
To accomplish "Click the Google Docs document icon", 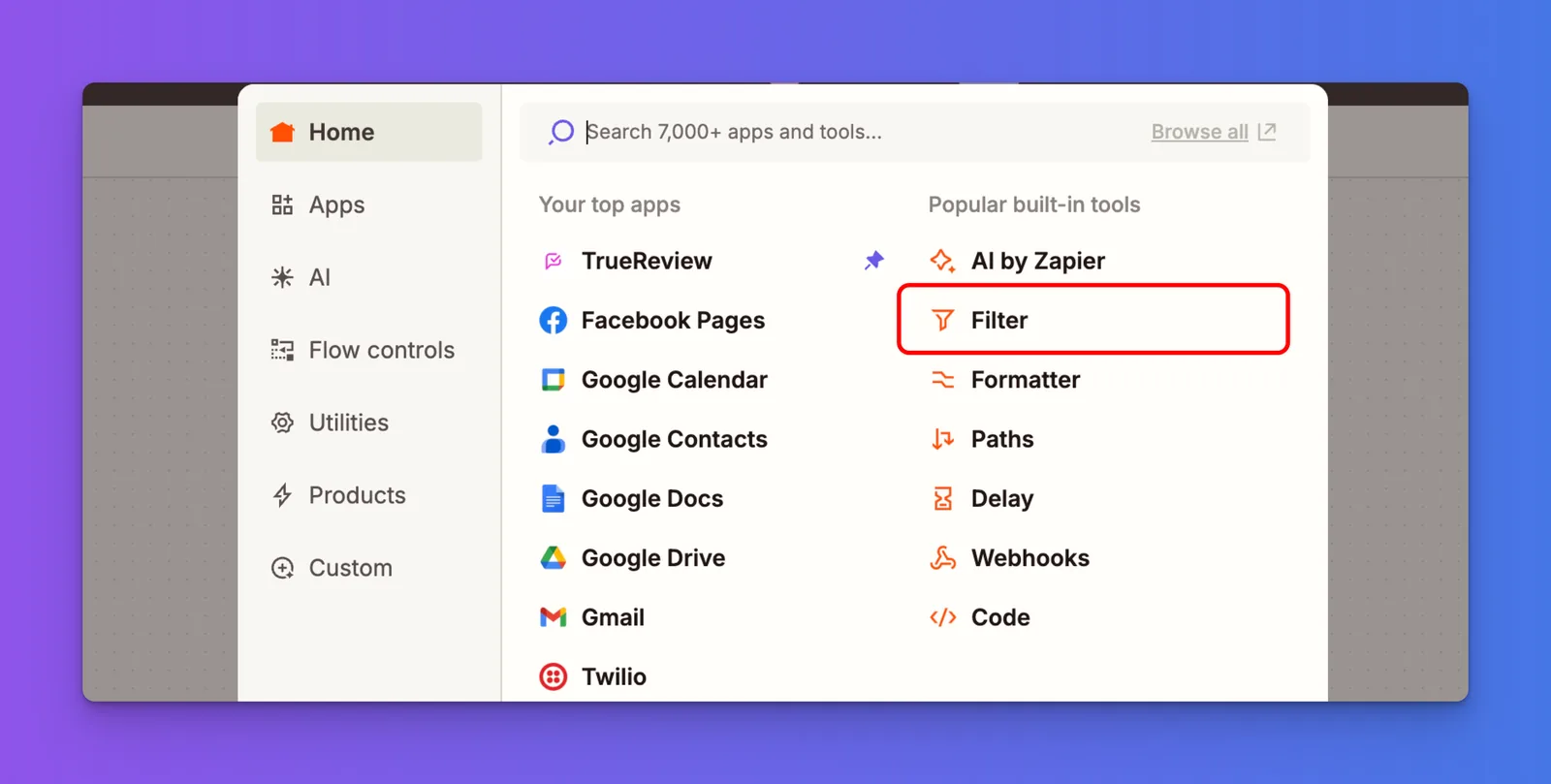I will coord(554,498).
